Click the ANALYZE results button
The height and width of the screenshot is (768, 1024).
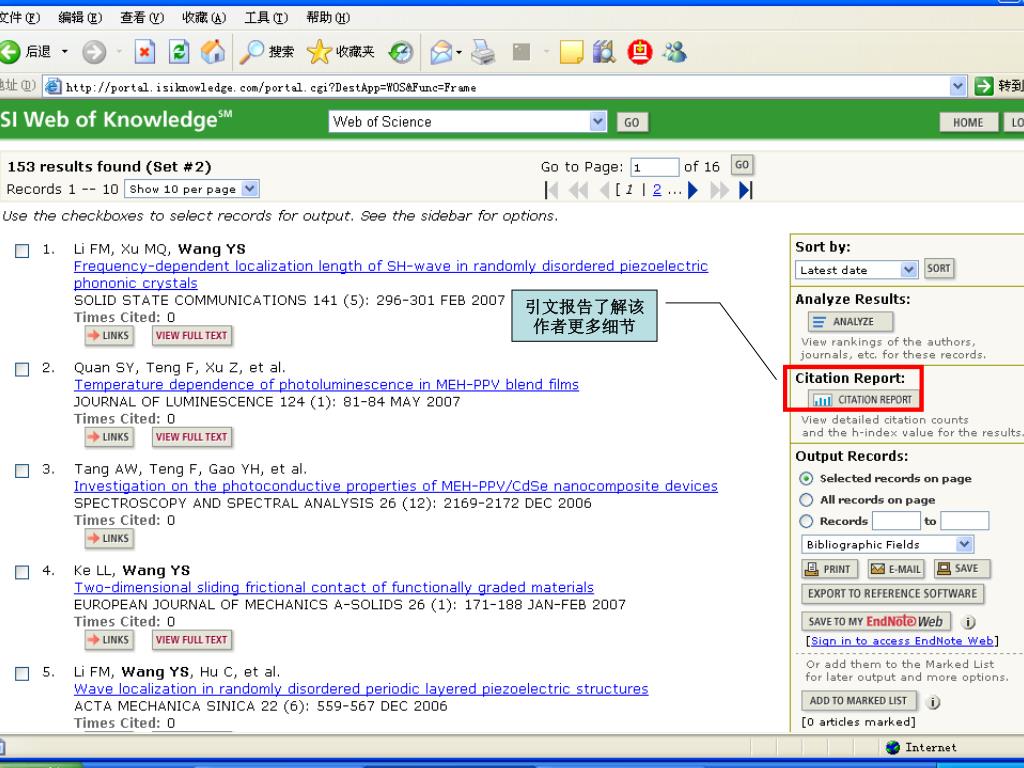point(850,321)
